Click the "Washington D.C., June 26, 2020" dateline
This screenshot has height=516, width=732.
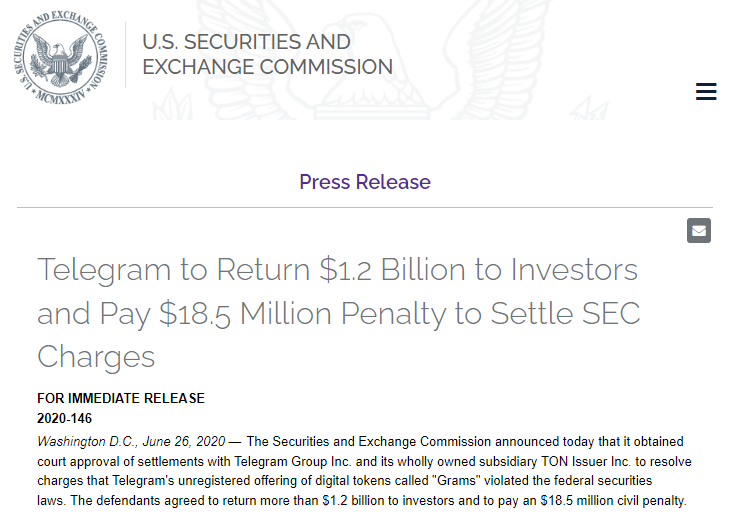pos(132,441)
